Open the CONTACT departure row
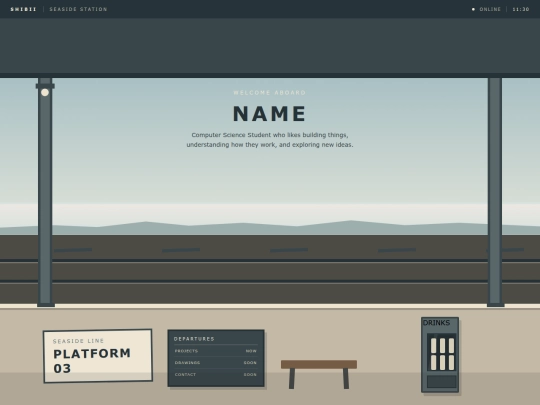This screenshot has height=405, width=540. point(216,374)
